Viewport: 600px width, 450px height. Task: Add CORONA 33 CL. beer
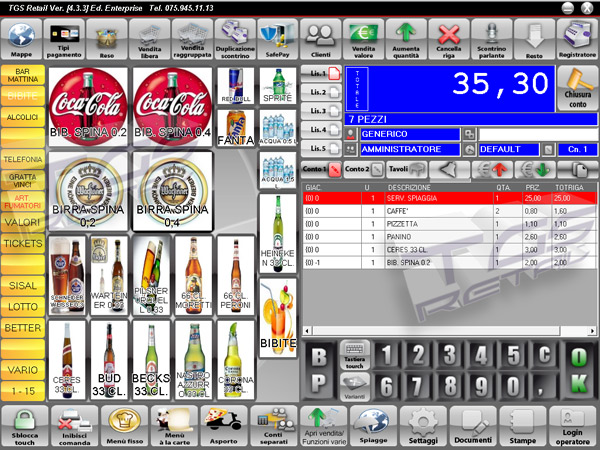click(x=236, y=360)
